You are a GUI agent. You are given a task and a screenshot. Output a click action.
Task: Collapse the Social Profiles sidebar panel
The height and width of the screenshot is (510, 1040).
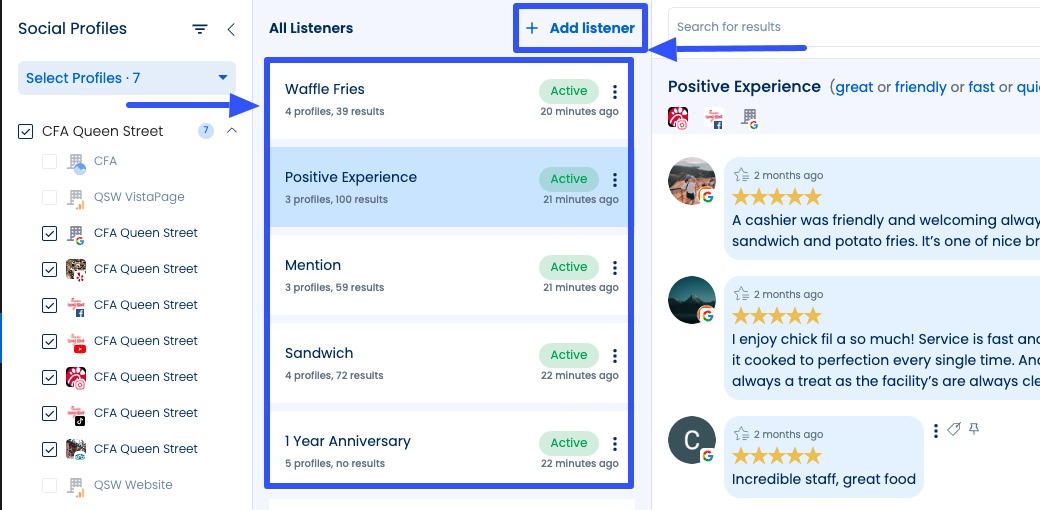pyautogui.click(x=231, y=30)
